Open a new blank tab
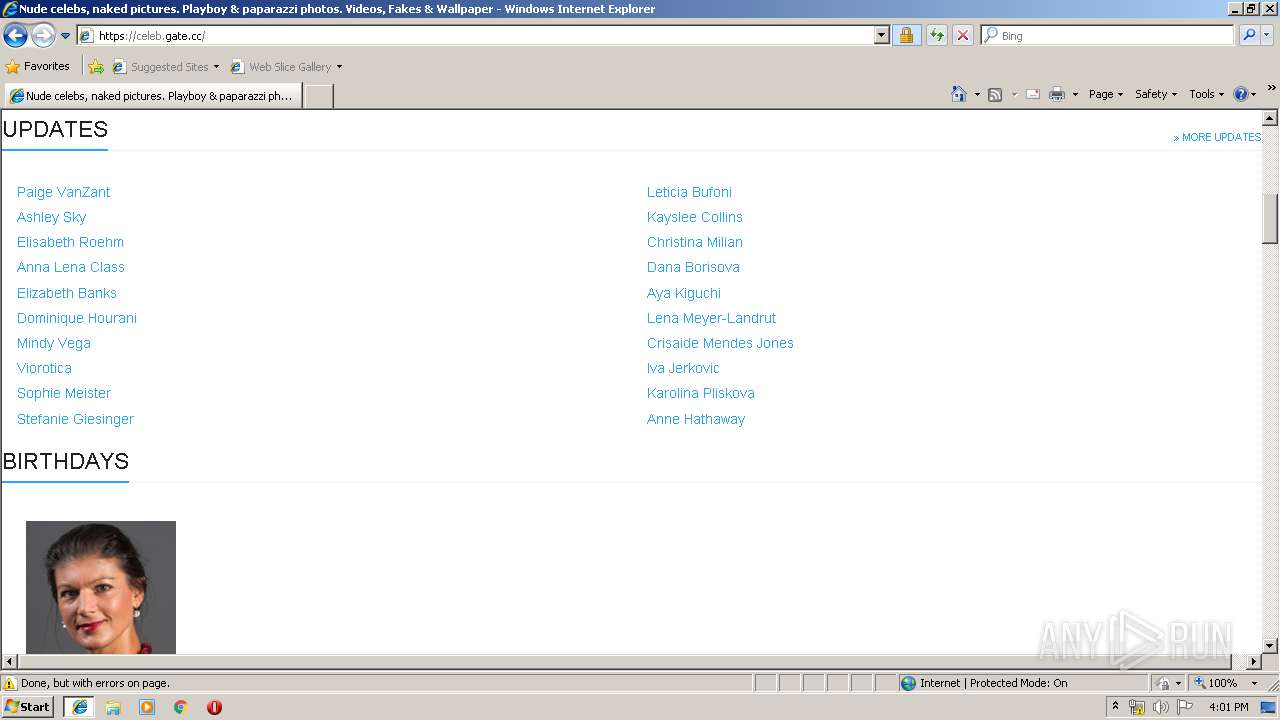Screen dimensions: 1280x720 (x=318, y=96)
